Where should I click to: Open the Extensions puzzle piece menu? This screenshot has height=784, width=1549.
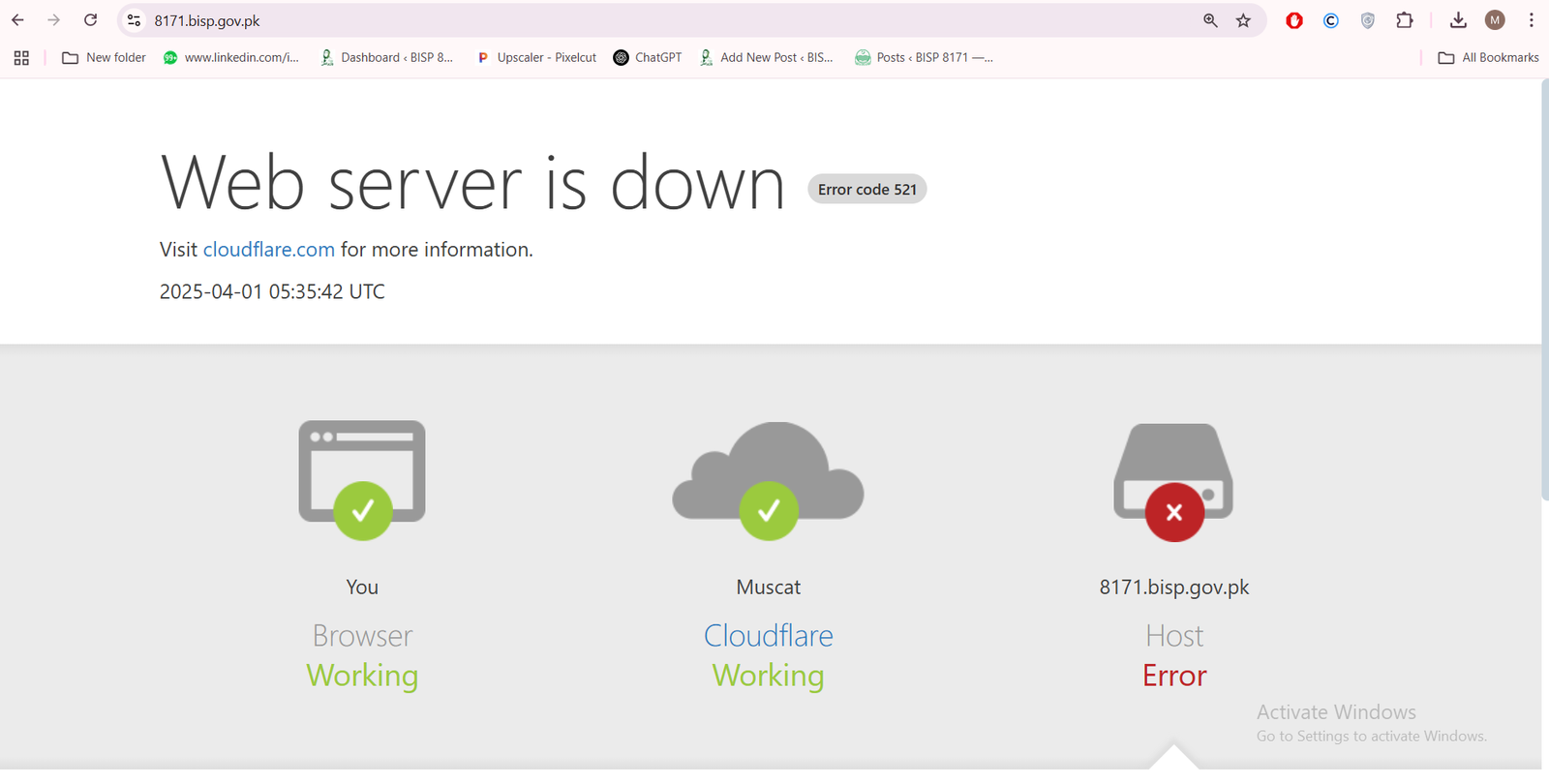click(1405, 20)
